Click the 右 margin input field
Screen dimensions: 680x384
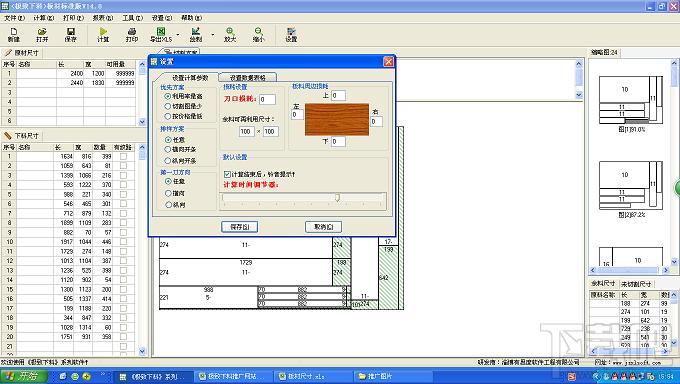(x=376, y=121)
